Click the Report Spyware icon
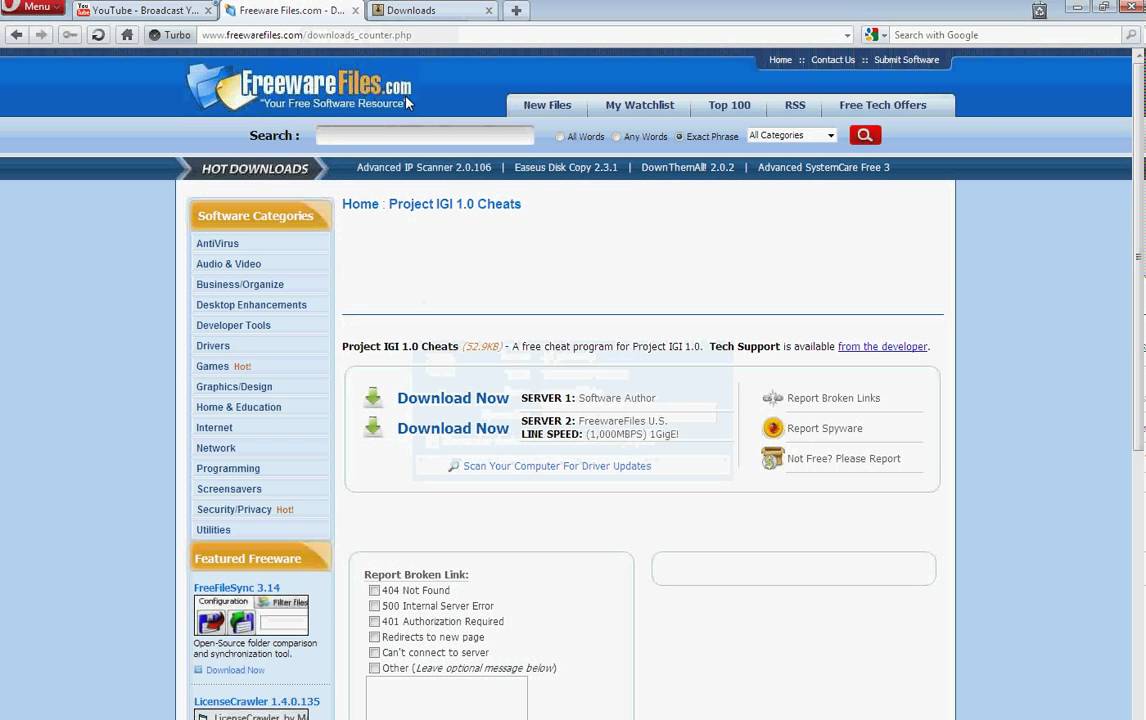The image size is (1146, 720). [x=773, y=428]
